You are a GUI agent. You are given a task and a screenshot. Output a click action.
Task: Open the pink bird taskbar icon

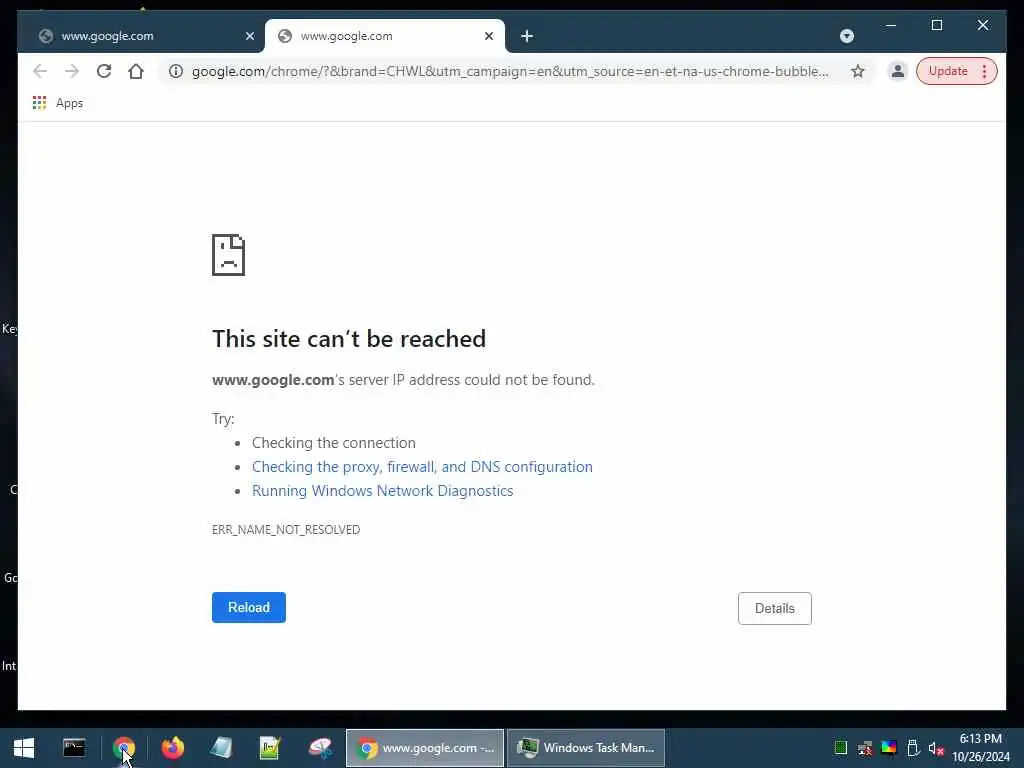pos(320,748)
